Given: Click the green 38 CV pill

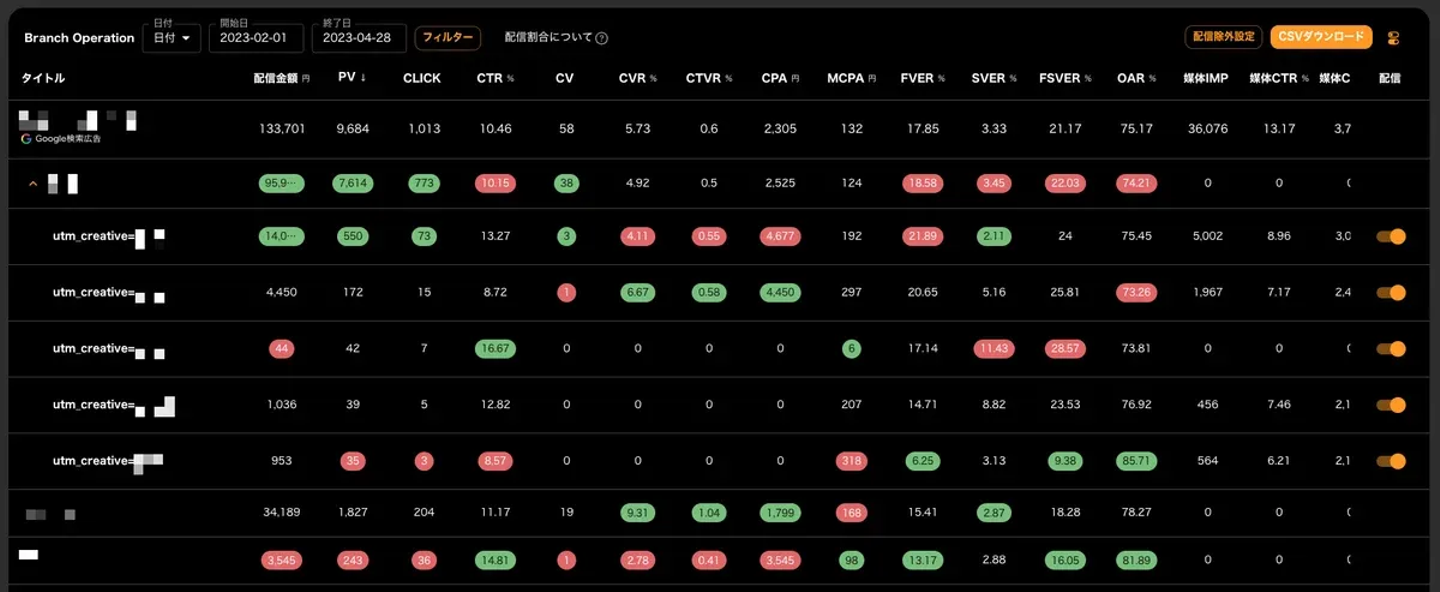Looking at the screenshot, I should (x=566, y=183).
